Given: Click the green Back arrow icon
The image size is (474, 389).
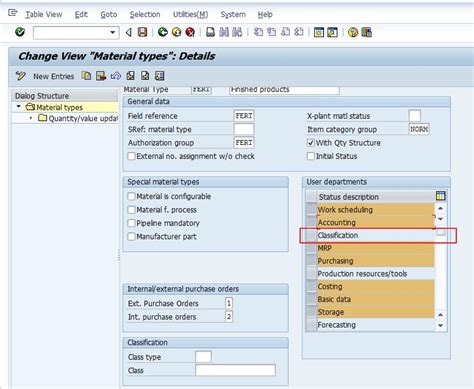Looking at the screenshot, I should (x=162, y=32).
